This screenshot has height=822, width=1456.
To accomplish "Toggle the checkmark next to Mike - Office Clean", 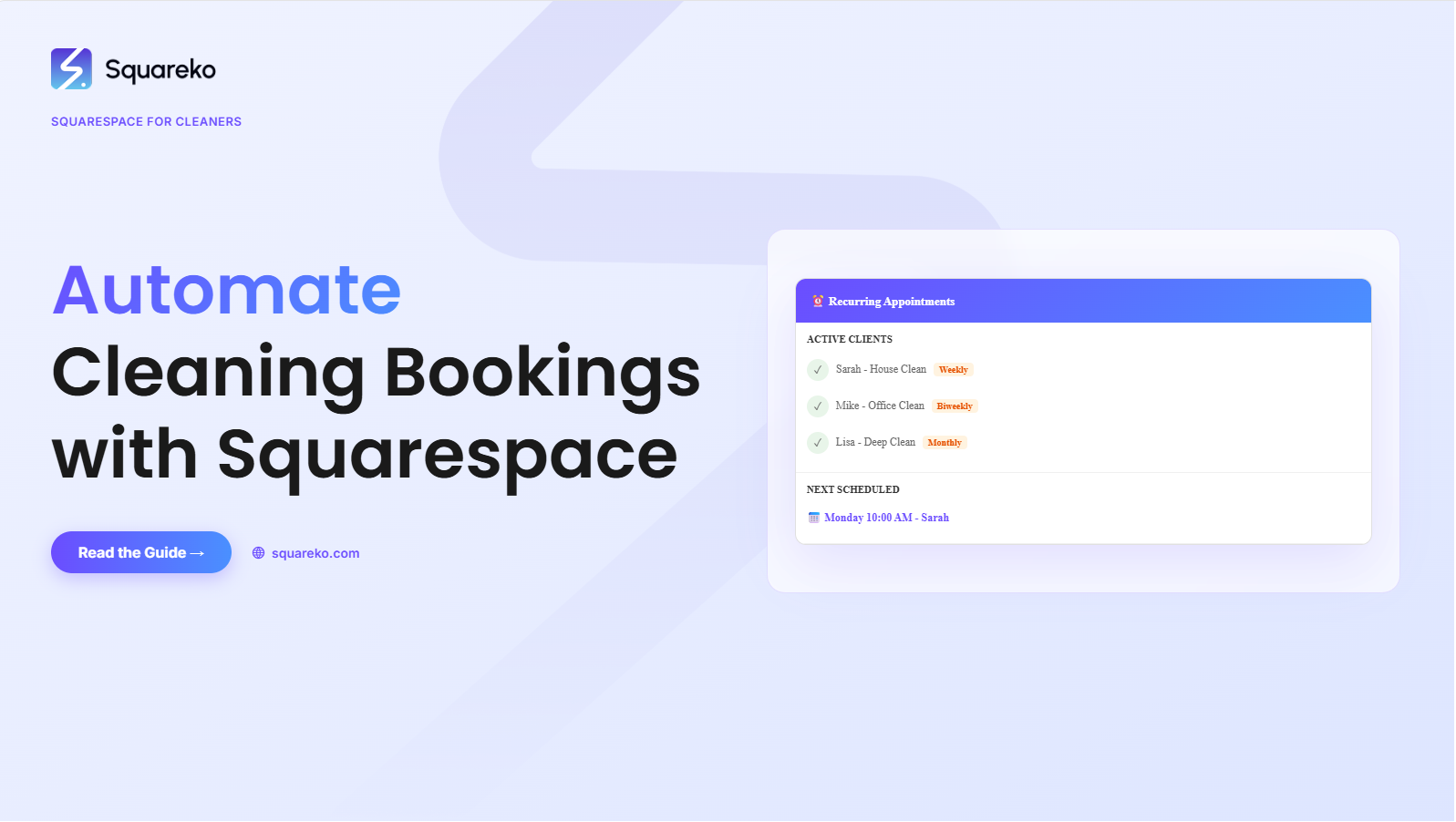I will point(818,406).
